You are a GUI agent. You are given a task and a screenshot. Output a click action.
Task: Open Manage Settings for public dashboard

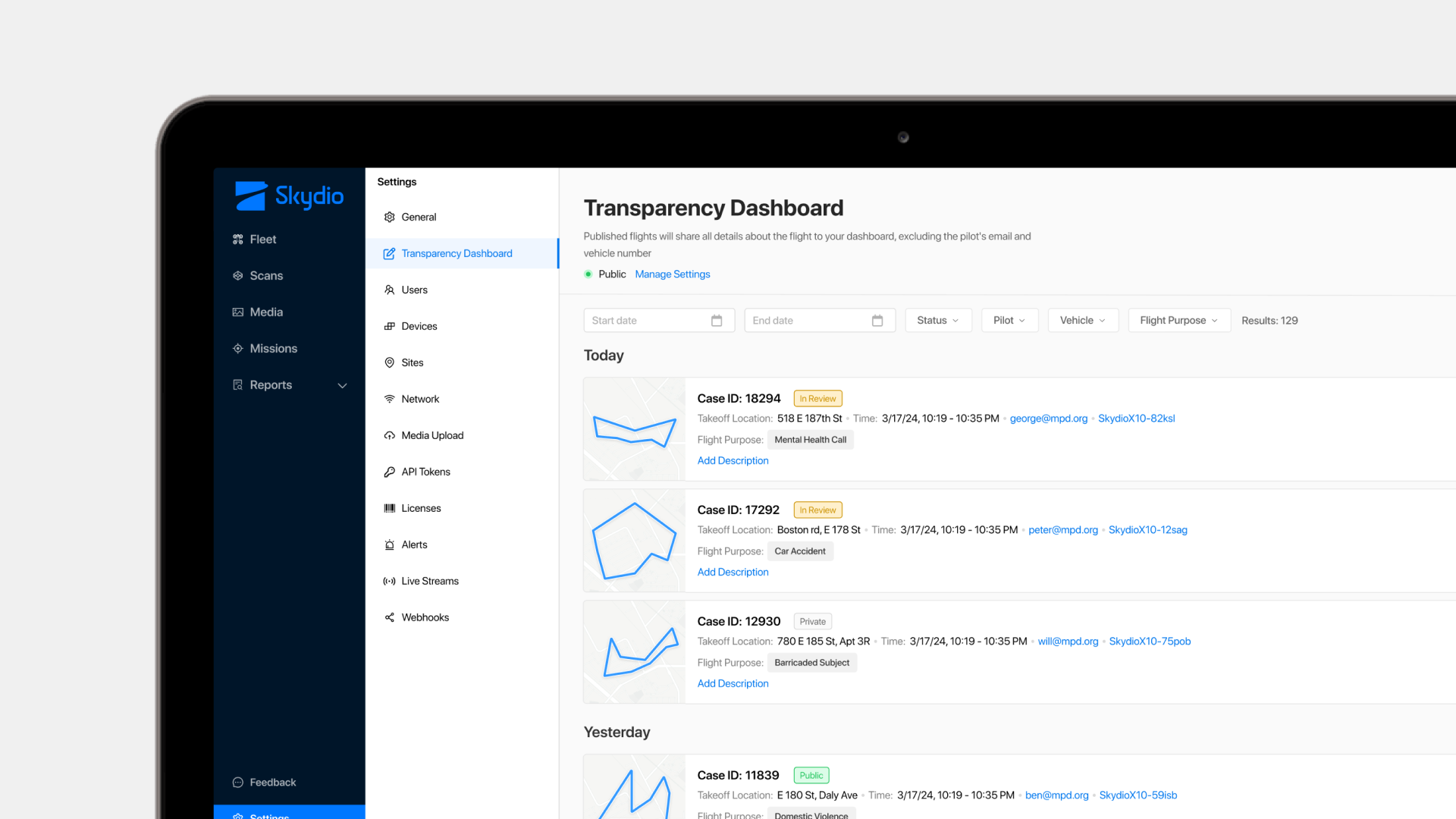click(672, 274)
